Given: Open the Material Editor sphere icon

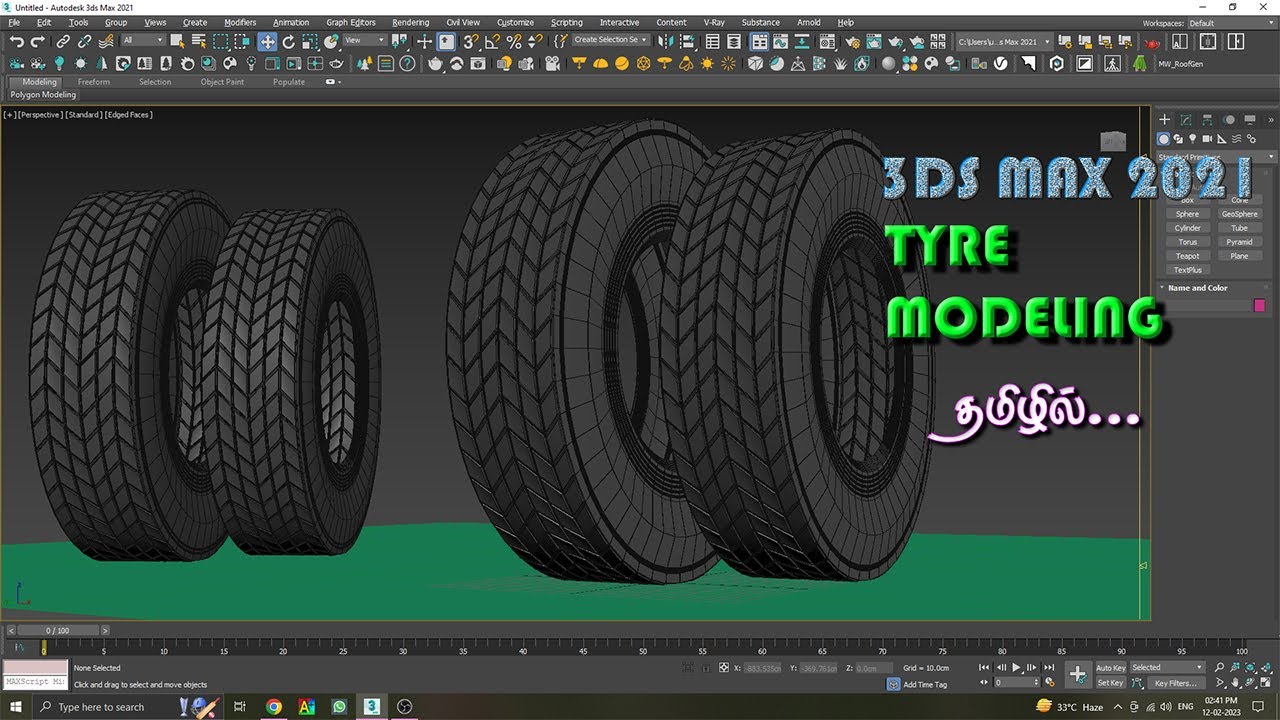Looking at the screenshot, I should [x=827, y=41].
